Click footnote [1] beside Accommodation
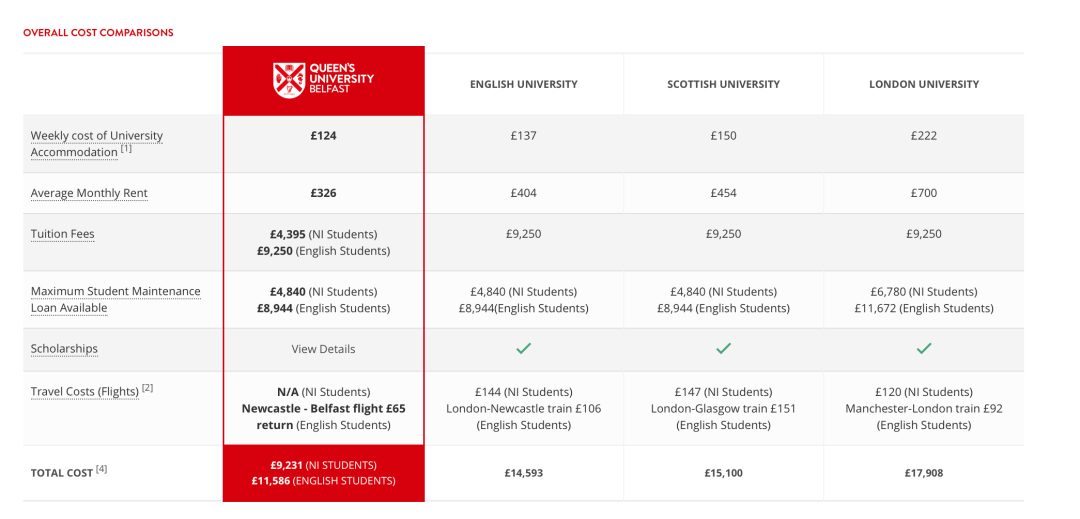 pos(126,148)
